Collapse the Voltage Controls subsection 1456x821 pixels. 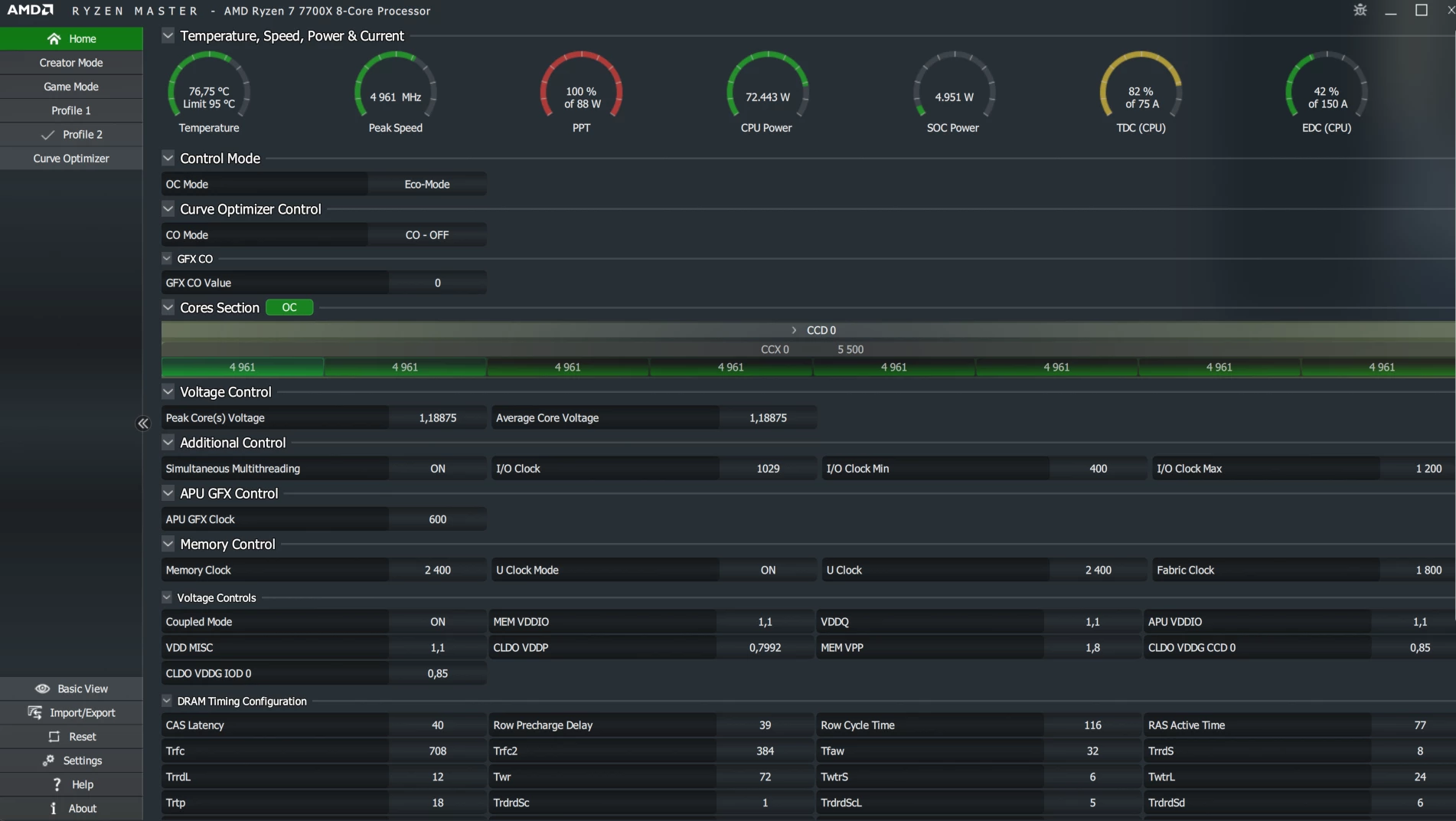tap(167, 597)
